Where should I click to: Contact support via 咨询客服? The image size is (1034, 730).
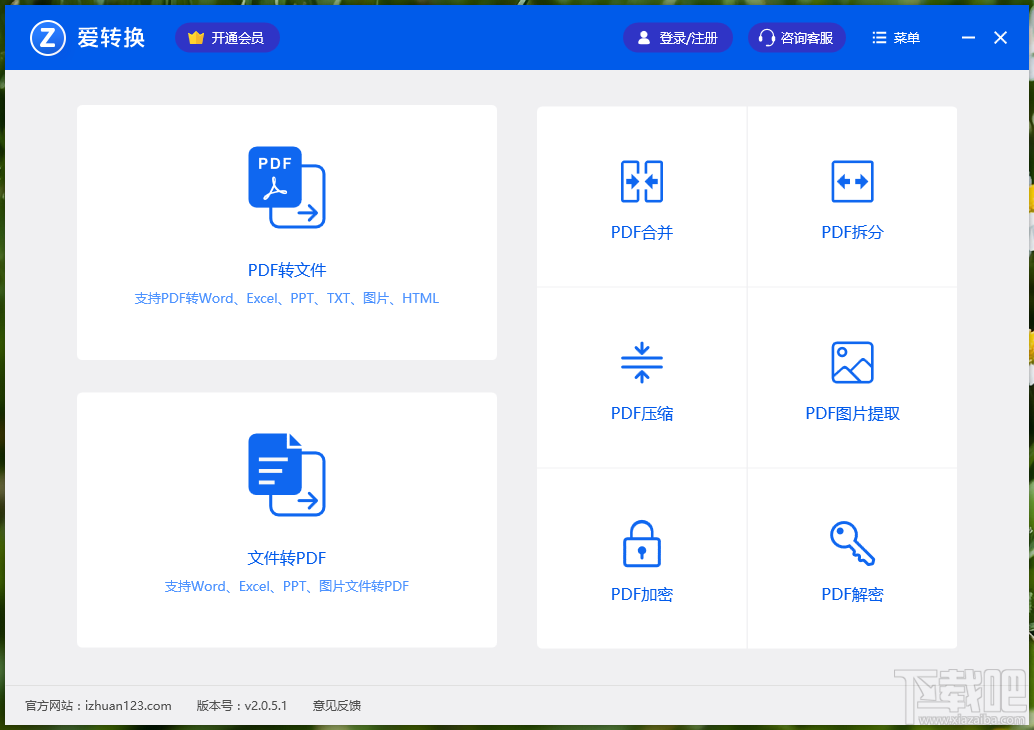pyautogui.click(x=796, y=37)
